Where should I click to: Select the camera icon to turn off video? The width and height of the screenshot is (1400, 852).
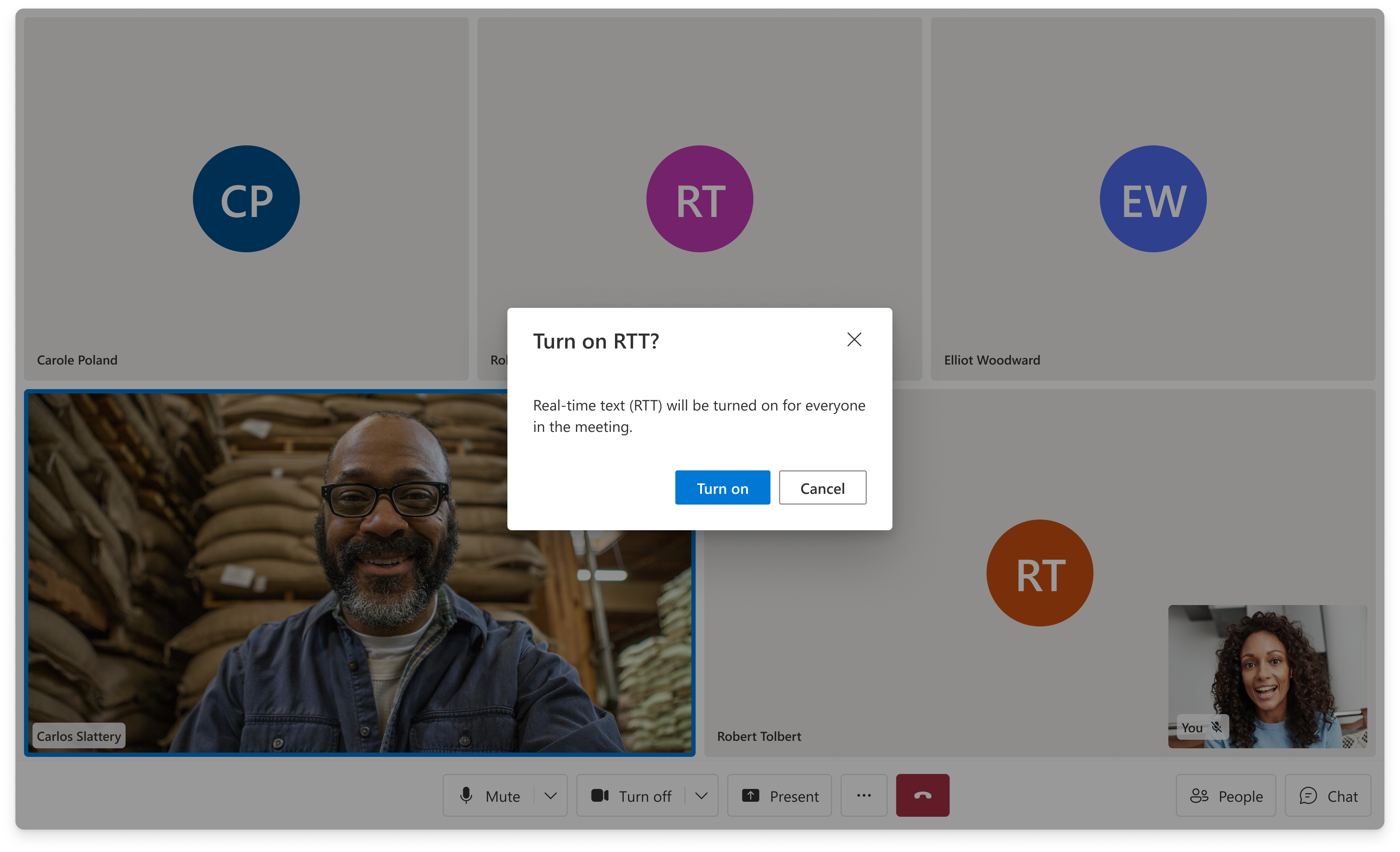(x=599, y=796)
